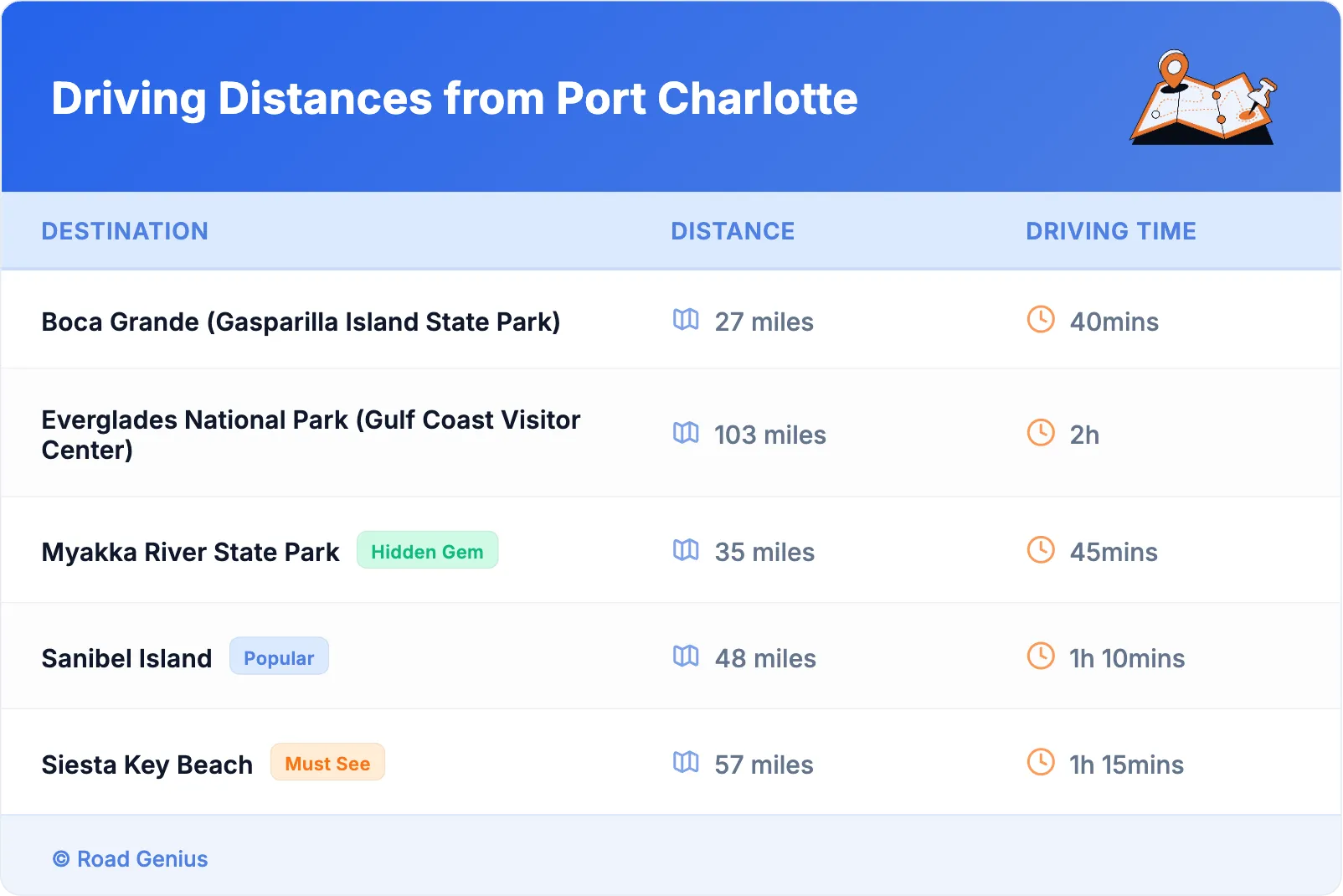1343x896 pixels.
Task: Open the Road Genius footer credit
Action: coord(130,859)
